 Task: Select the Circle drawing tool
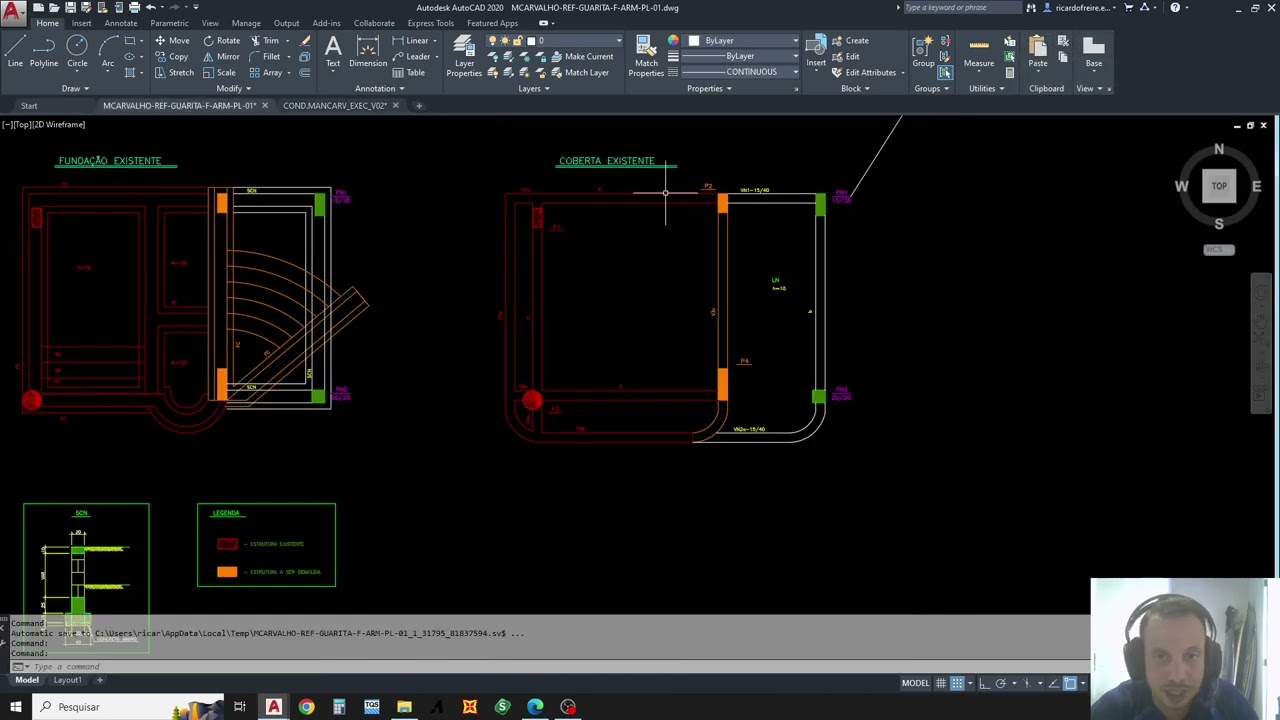pyautogui.click(x=77, y=52)
